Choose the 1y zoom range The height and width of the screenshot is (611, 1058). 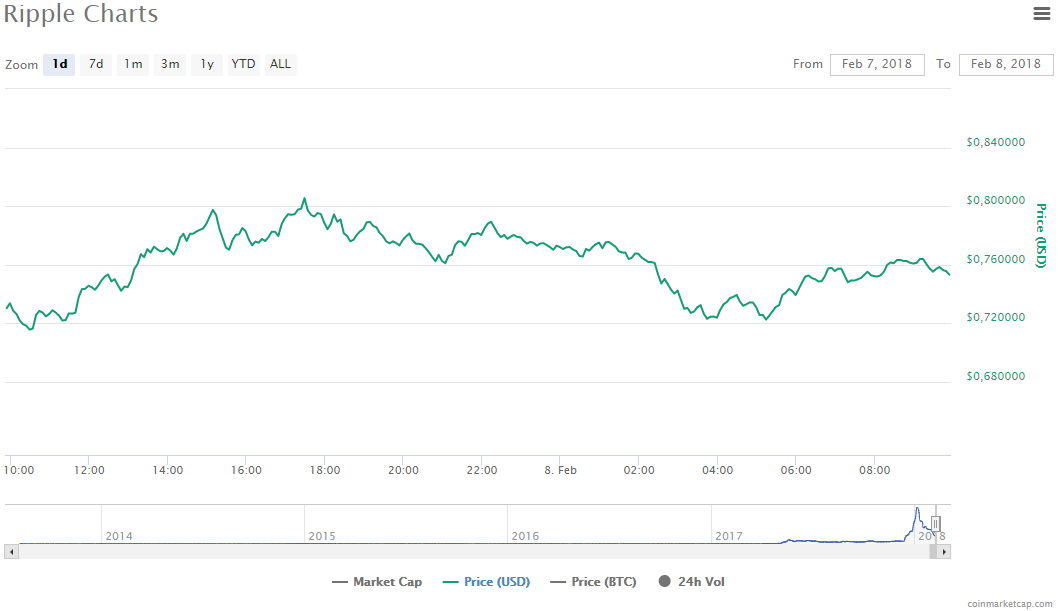click(207, 64)
